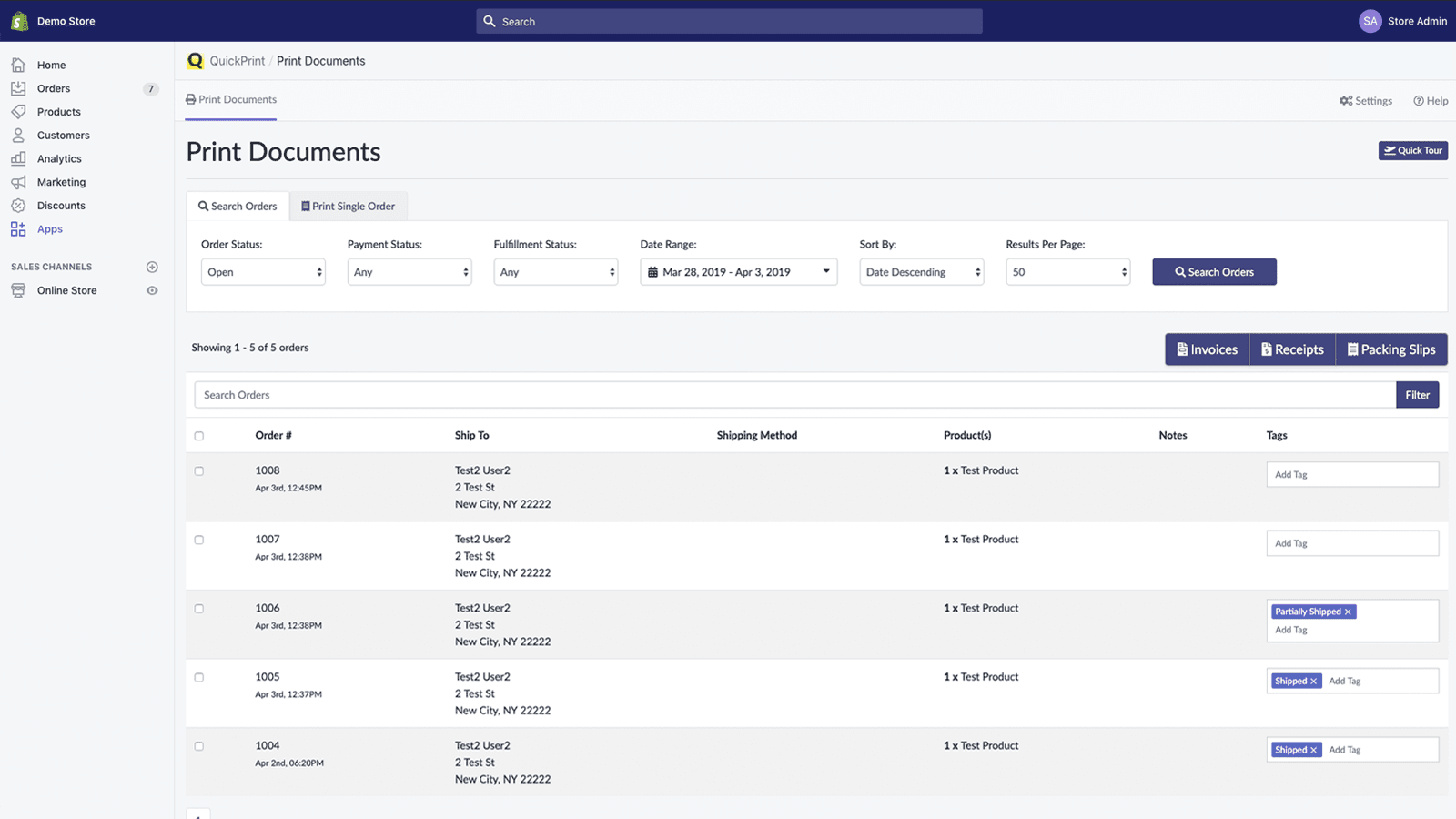Open QuickPrint Settings via the gear icon
Viewport: 1456px width, 819px height.
[x=1347, y=101]
